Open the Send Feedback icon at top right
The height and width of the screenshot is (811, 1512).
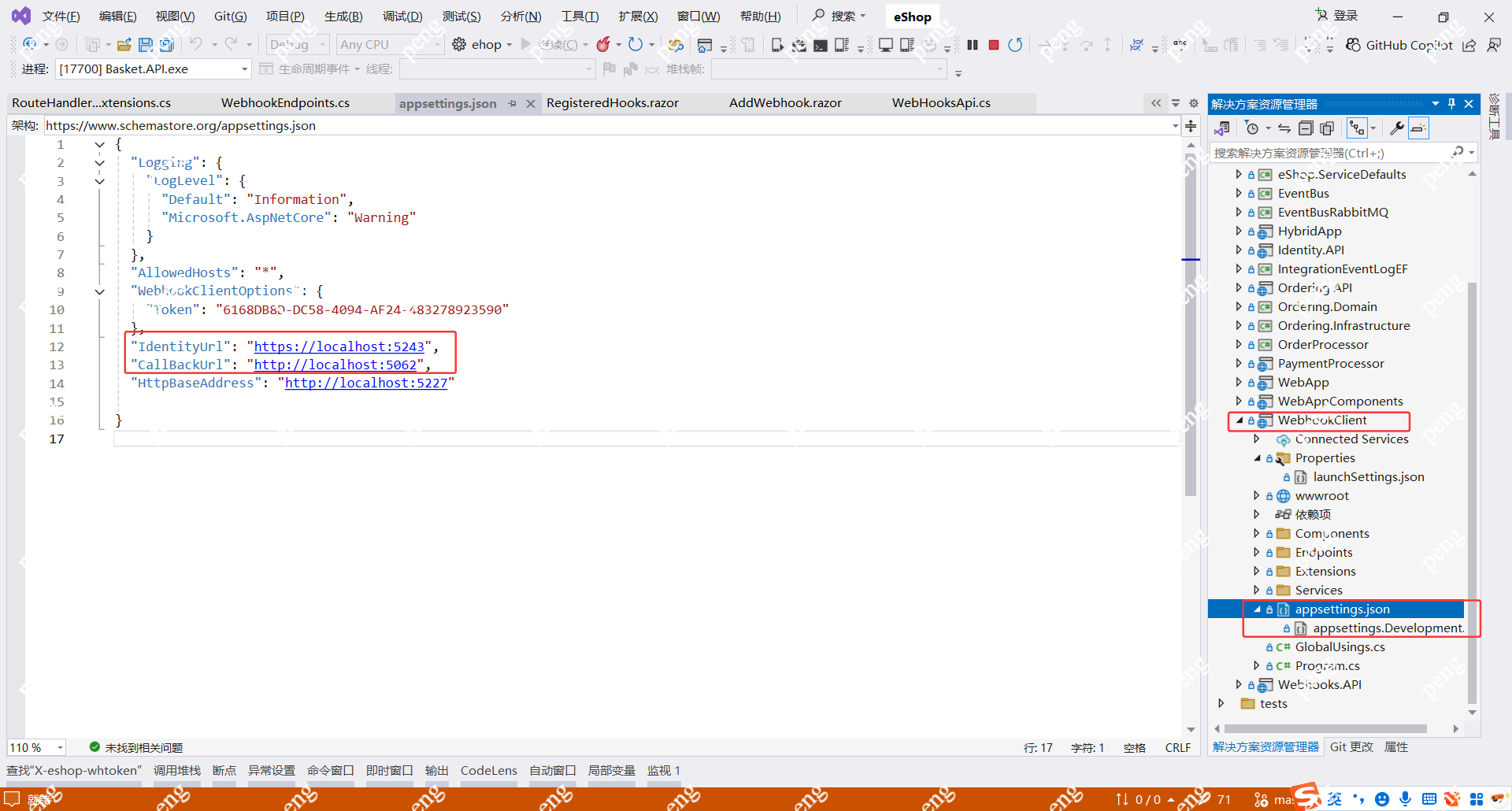[1493, 45]
